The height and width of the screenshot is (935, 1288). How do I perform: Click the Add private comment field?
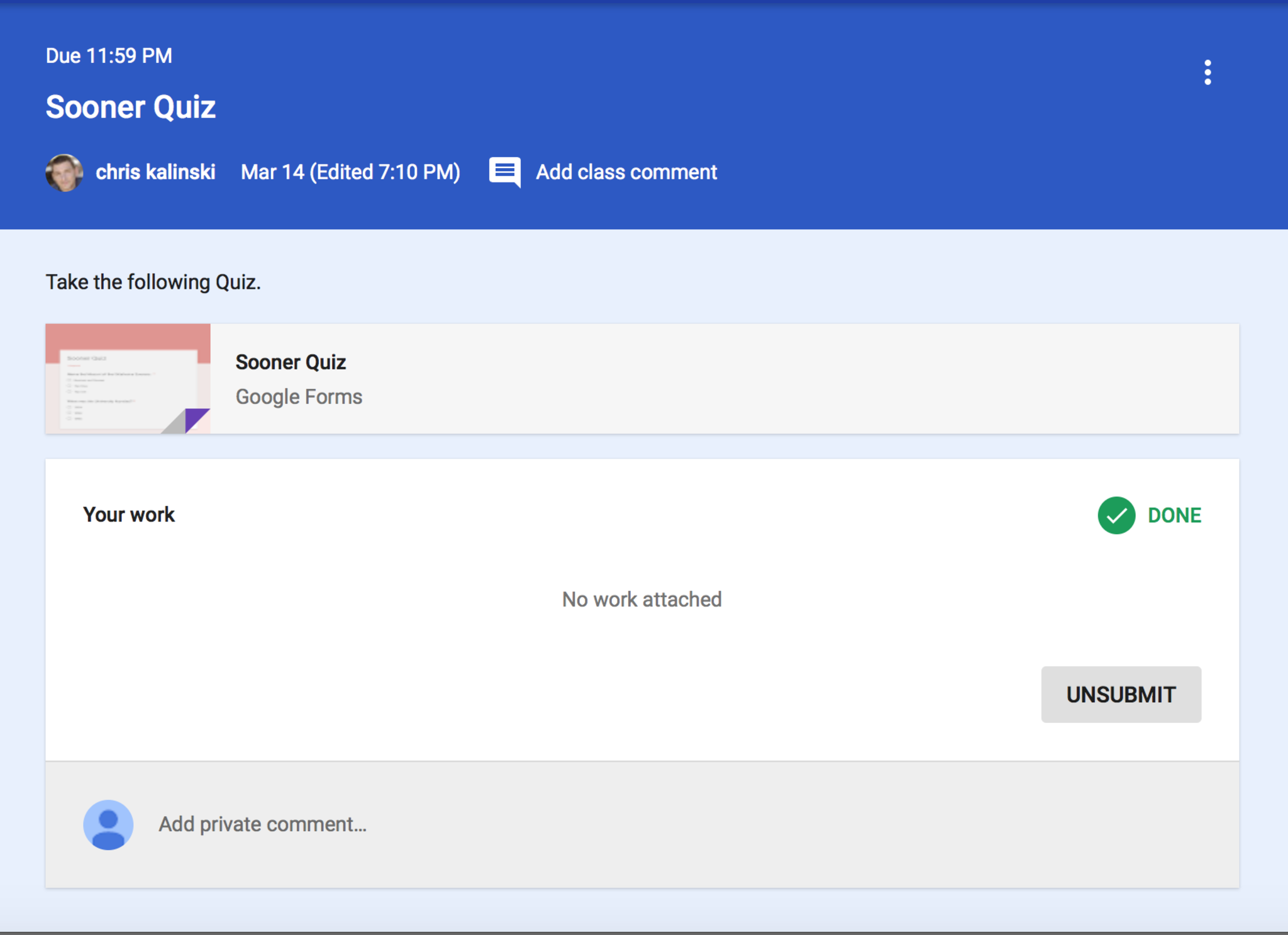click(263, 824)
